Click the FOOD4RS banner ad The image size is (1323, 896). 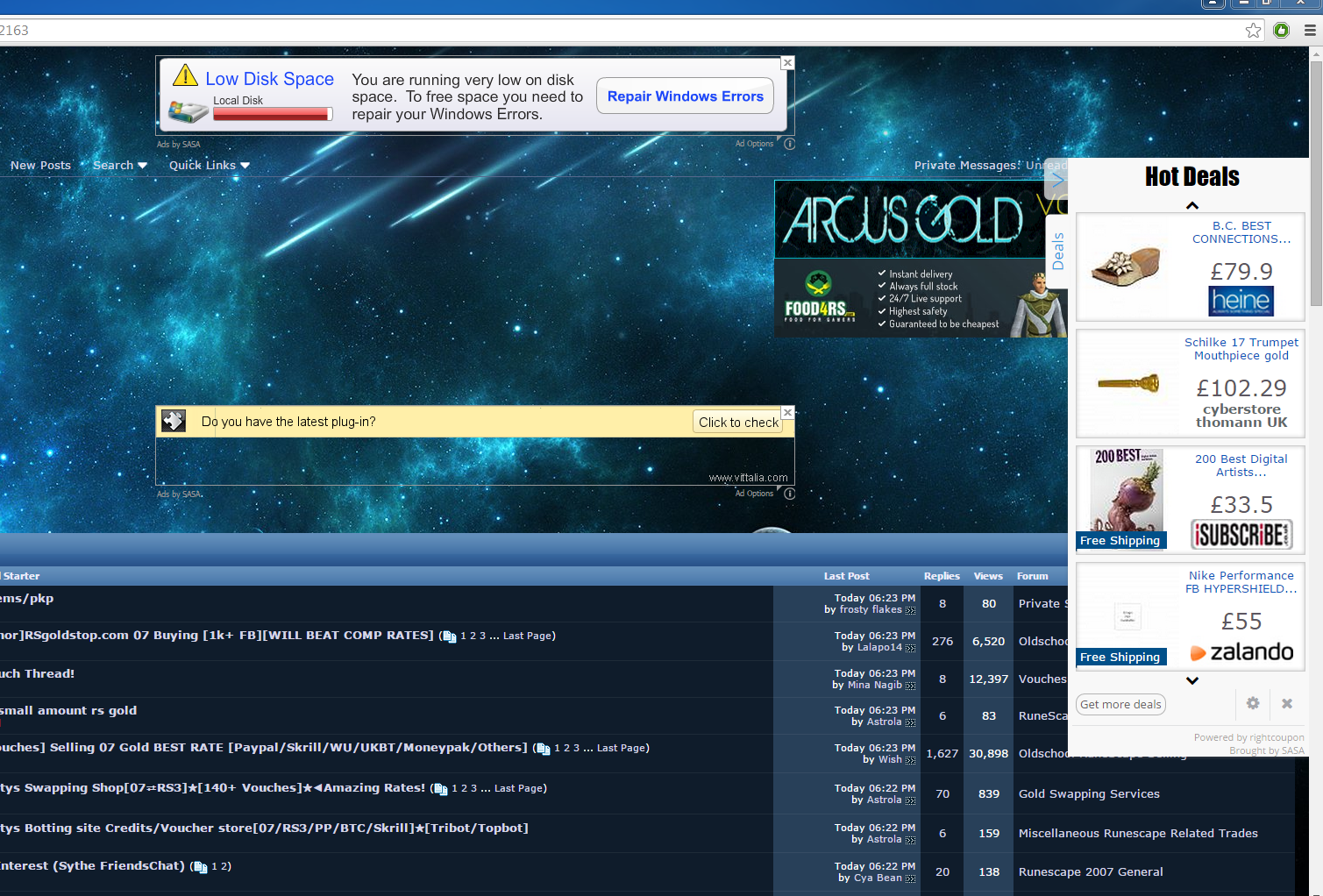921,298
